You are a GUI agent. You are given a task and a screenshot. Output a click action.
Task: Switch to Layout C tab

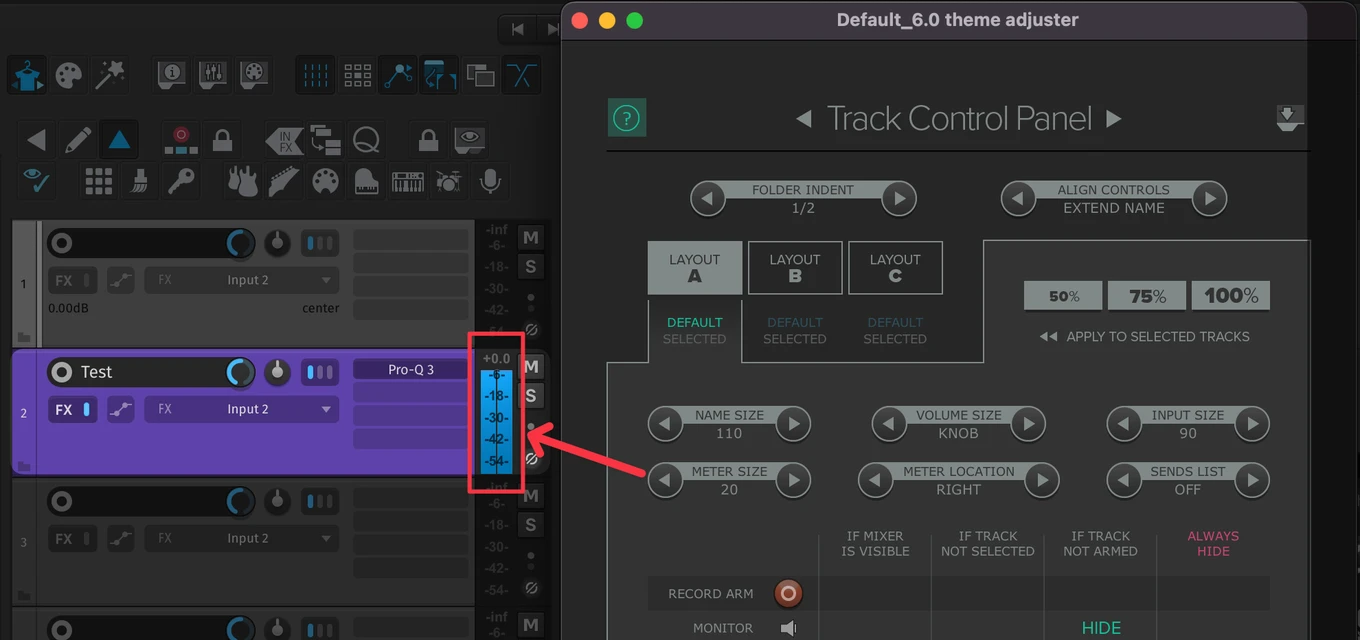(895, 268)
